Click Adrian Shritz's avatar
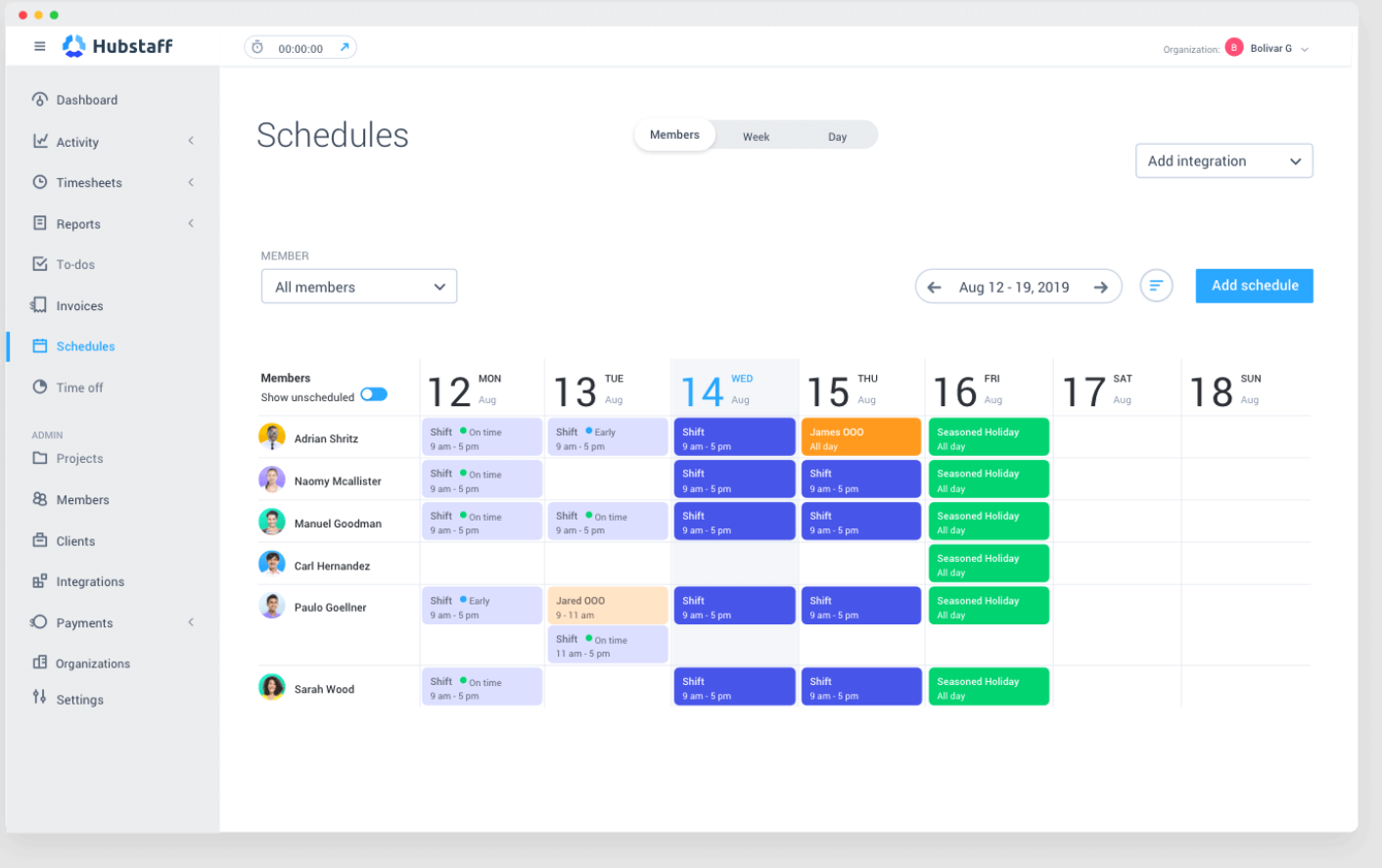The height and width of the screenshot is (868, 1382). (272, 436)
